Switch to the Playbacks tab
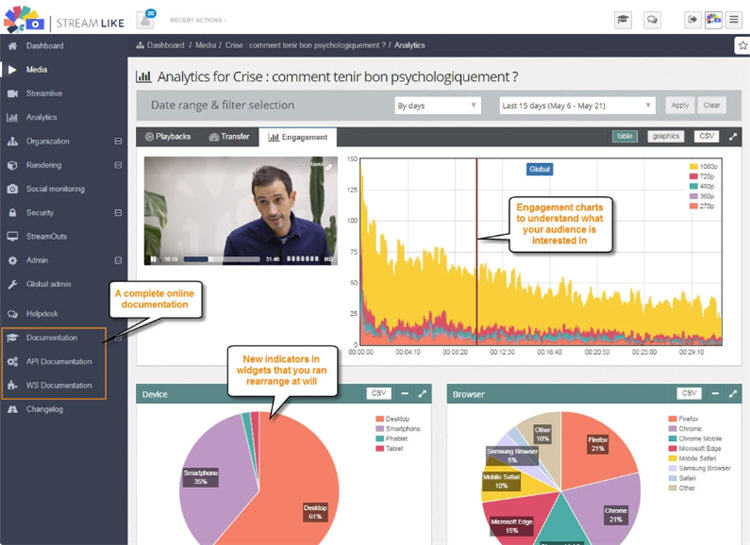Image resolution: width=750 pixels, height=545 pixels. click(167, 137)
